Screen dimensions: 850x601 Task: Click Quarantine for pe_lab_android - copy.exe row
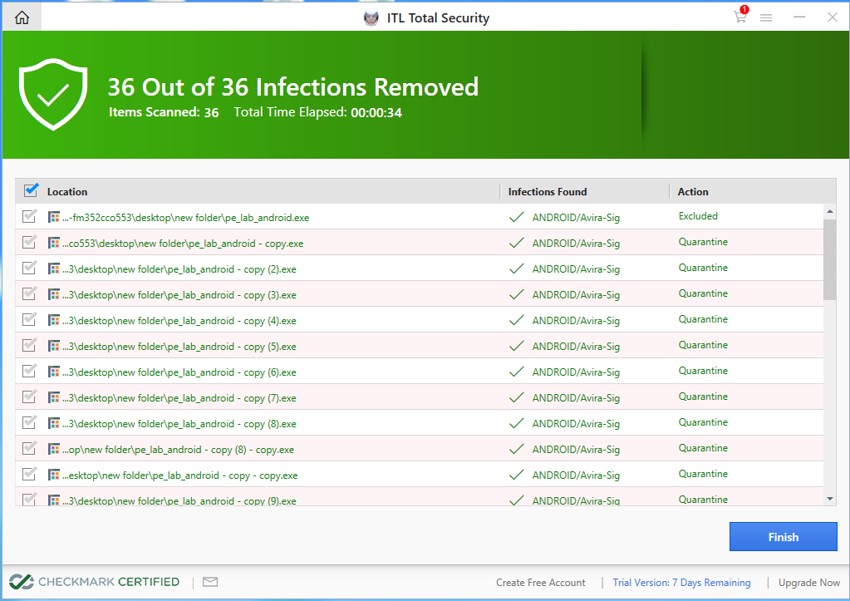(703, 242)
